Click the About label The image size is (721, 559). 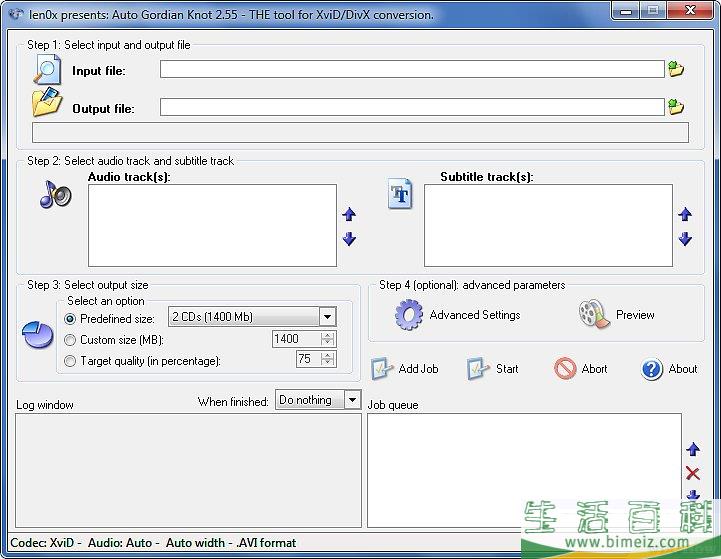(683, 369)
